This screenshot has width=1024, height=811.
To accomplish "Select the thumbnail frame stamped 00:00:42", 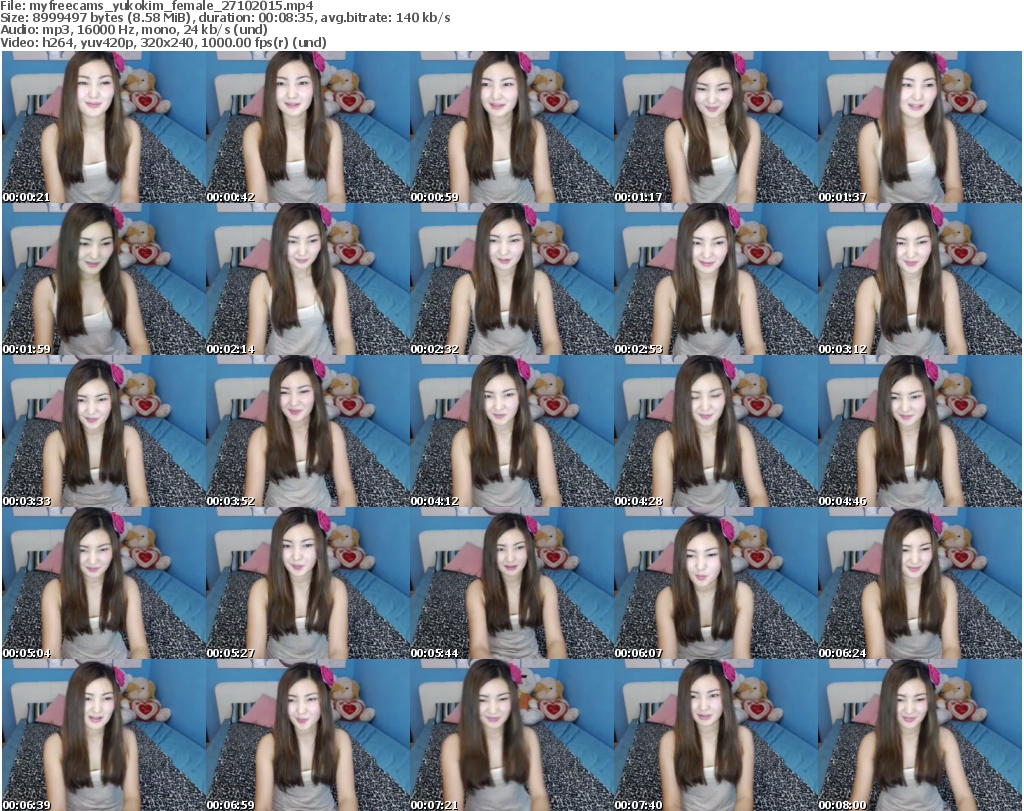I will pos(308,127).
